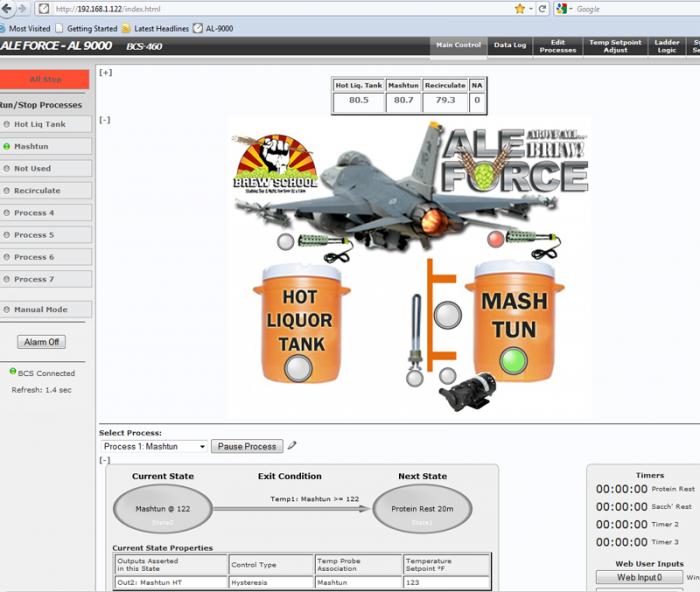Open the Ladder Logic tab
This screenshot has width=700, height=592.
667,46
